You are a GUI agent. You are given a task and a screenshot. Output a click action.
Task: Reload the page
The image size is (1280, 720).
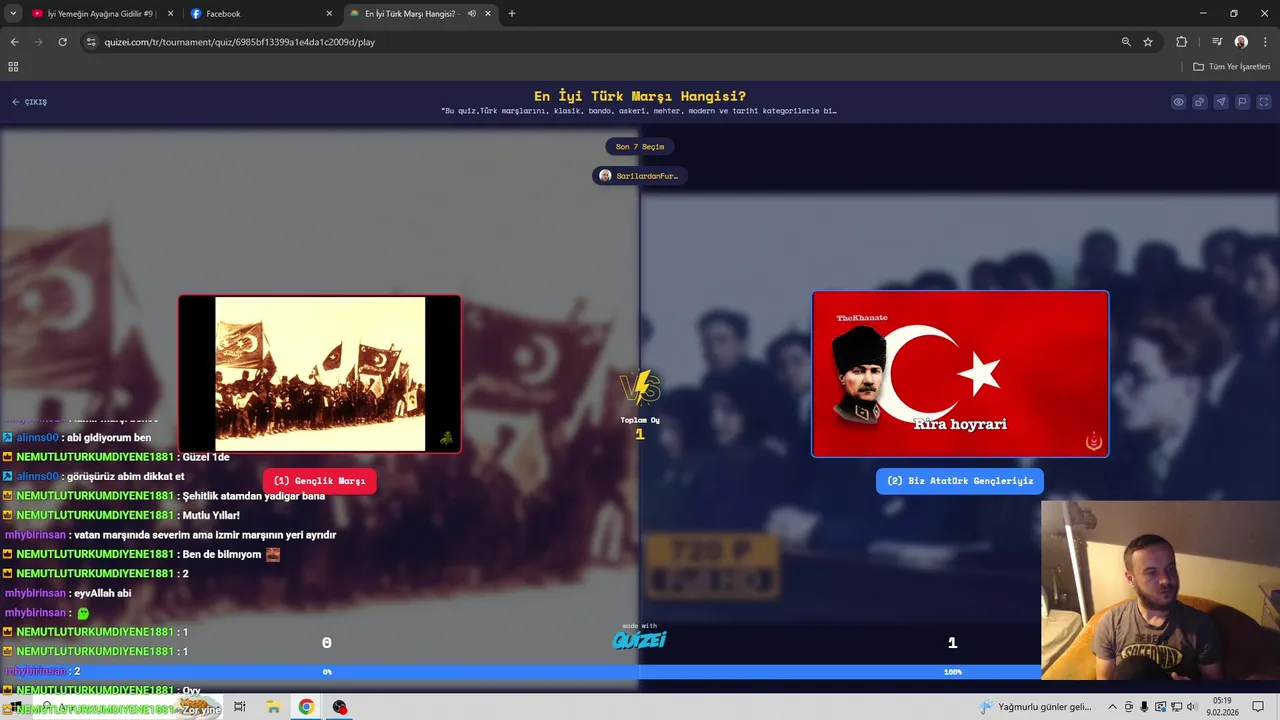click(62, 42)
